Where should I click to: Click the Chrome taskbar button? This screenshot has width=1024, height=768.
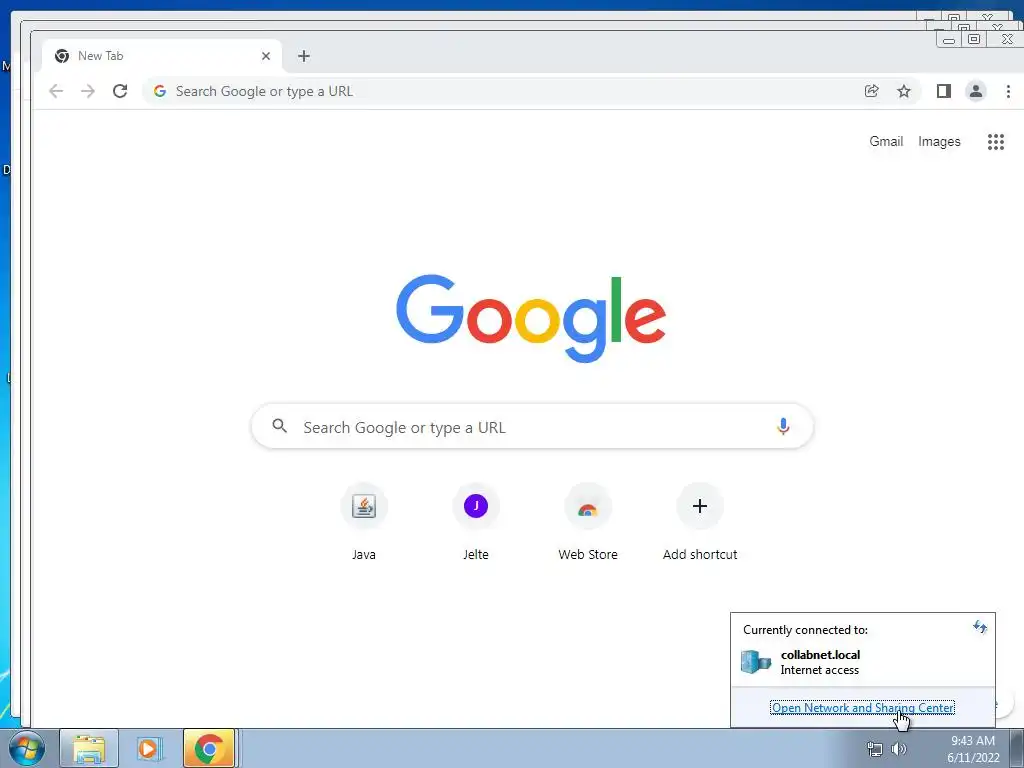coord(209,748)
